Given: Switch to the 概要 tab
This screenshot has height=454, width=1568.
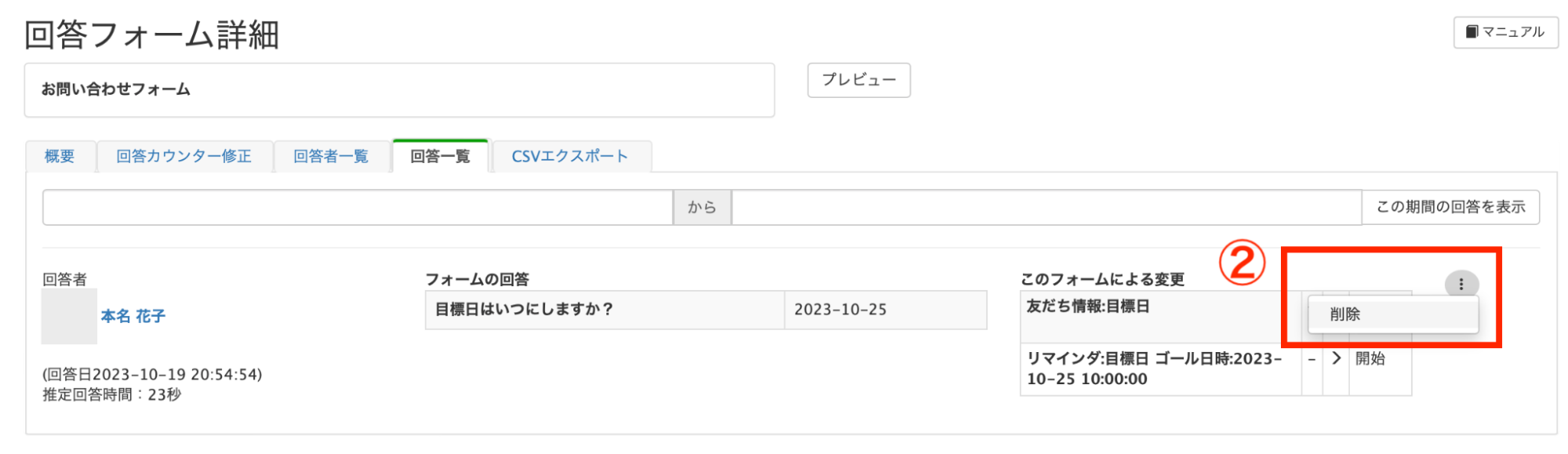Looking at the screenshot, I should click(x=60, y=156).
